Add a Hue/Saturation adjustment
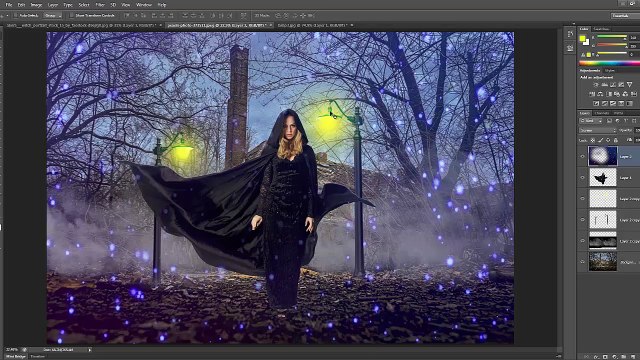 [x=592, y=94]
